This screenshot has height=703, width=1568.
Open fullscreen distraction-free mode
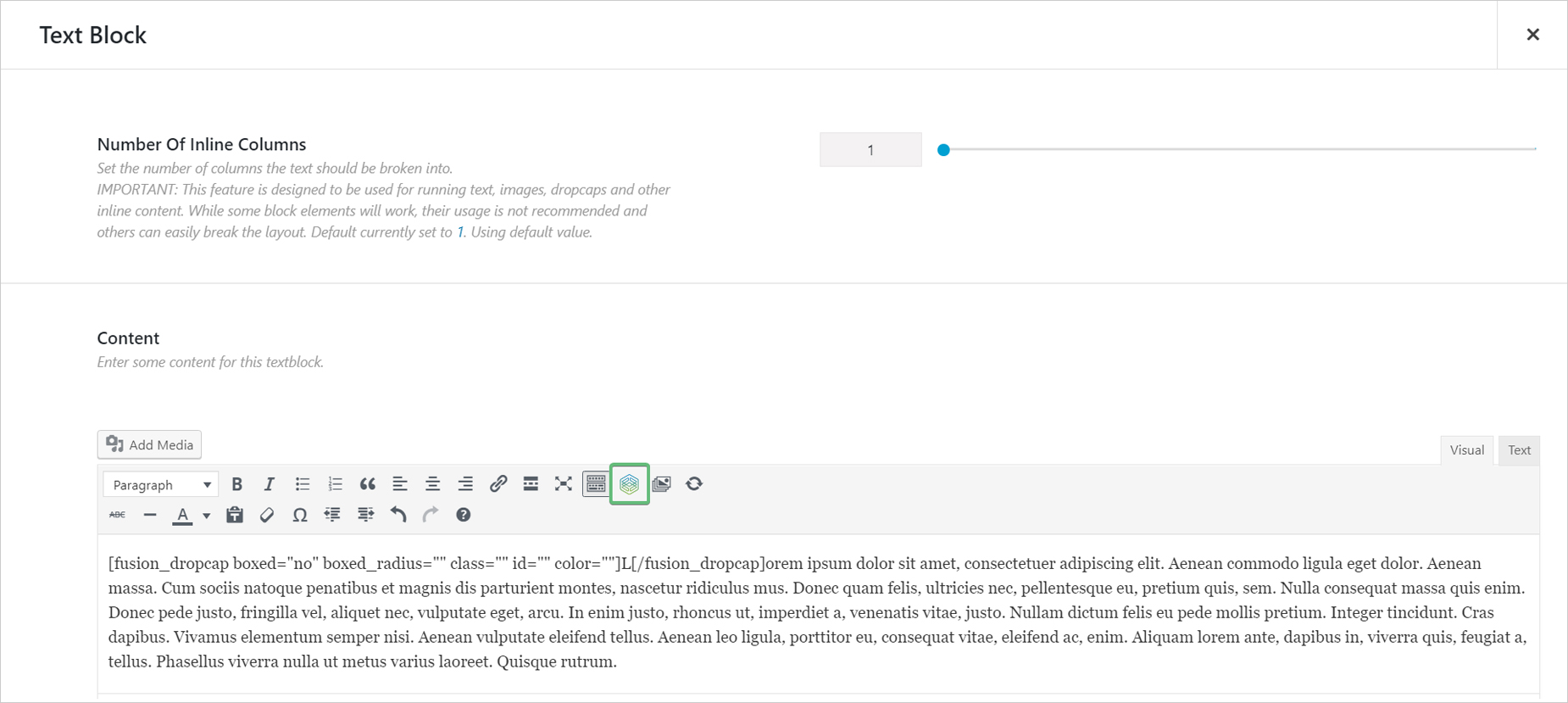564,484
